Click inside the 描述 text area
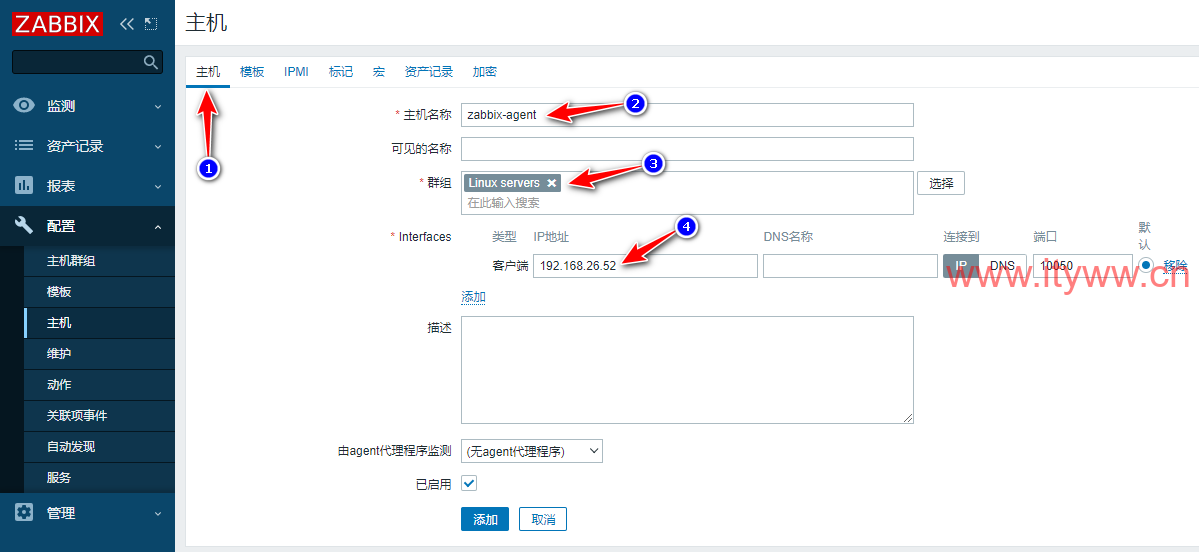 click(x=687, y=370)
